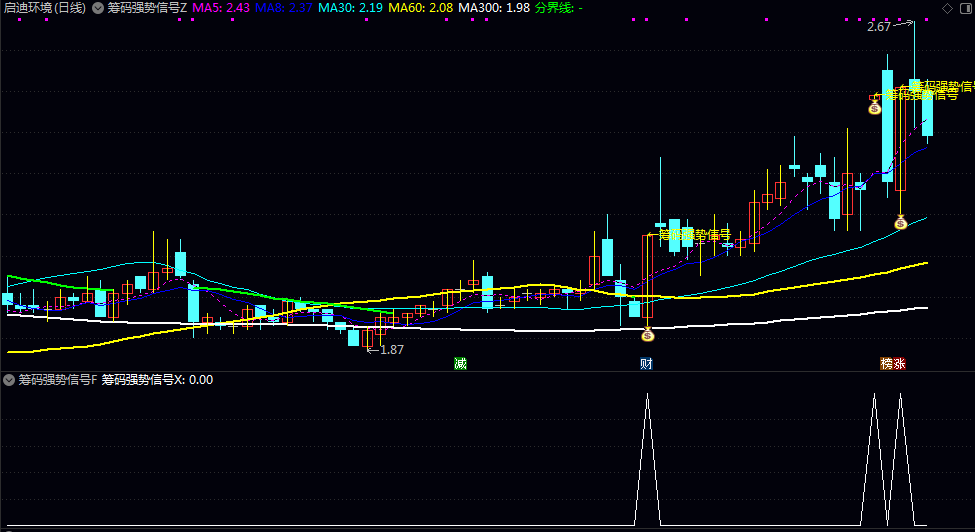Click the red 涨 marker on the date axis
This screenshot has height=532, width=975.
tap(900, 363)
